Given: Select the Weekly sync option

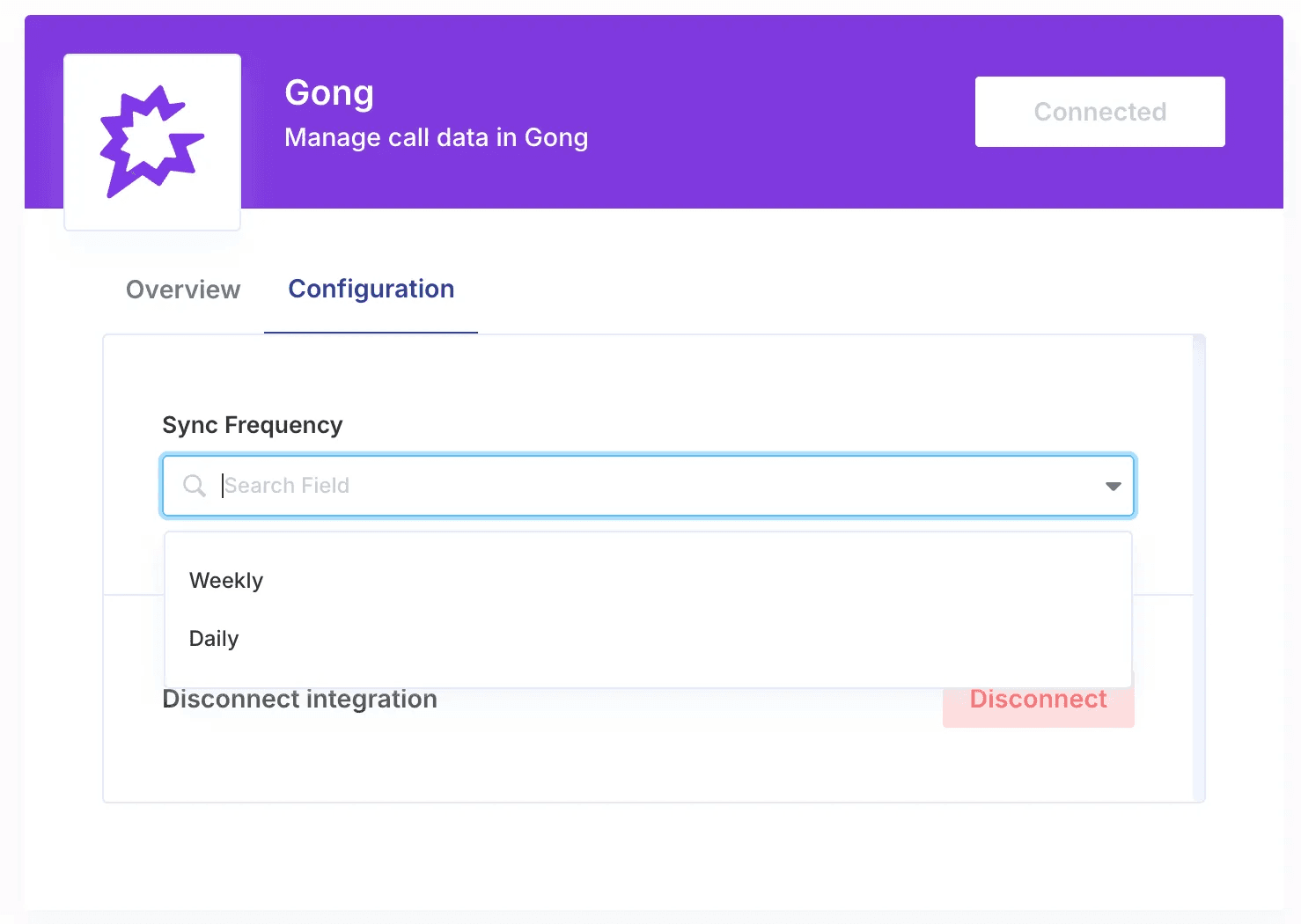Looking at the screenshot, I should point(226,581).
